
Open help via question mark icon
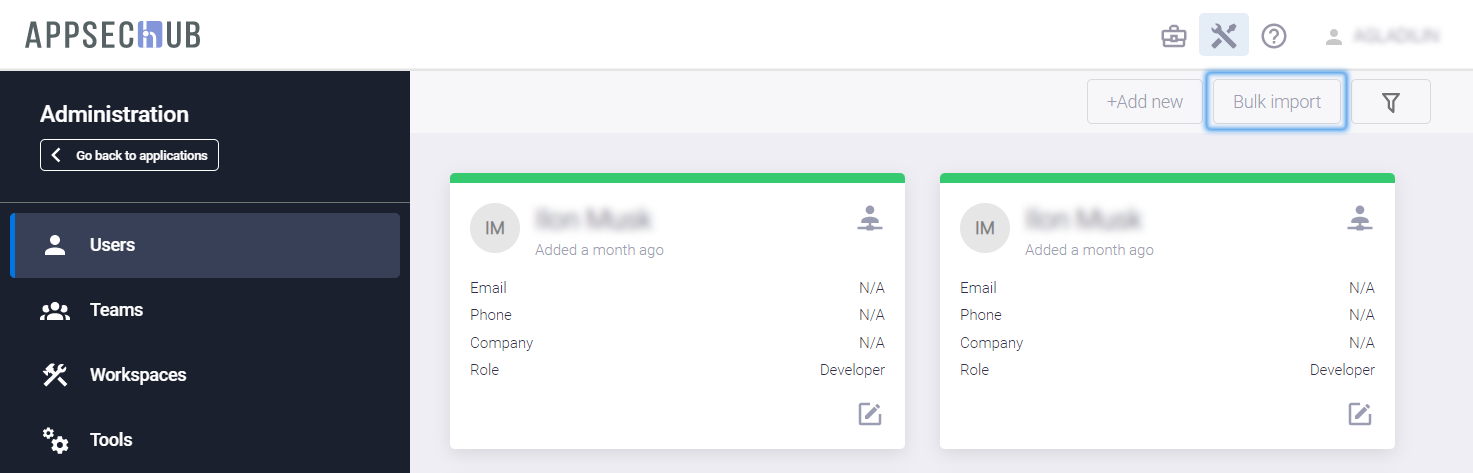(x=1274, y=37)
